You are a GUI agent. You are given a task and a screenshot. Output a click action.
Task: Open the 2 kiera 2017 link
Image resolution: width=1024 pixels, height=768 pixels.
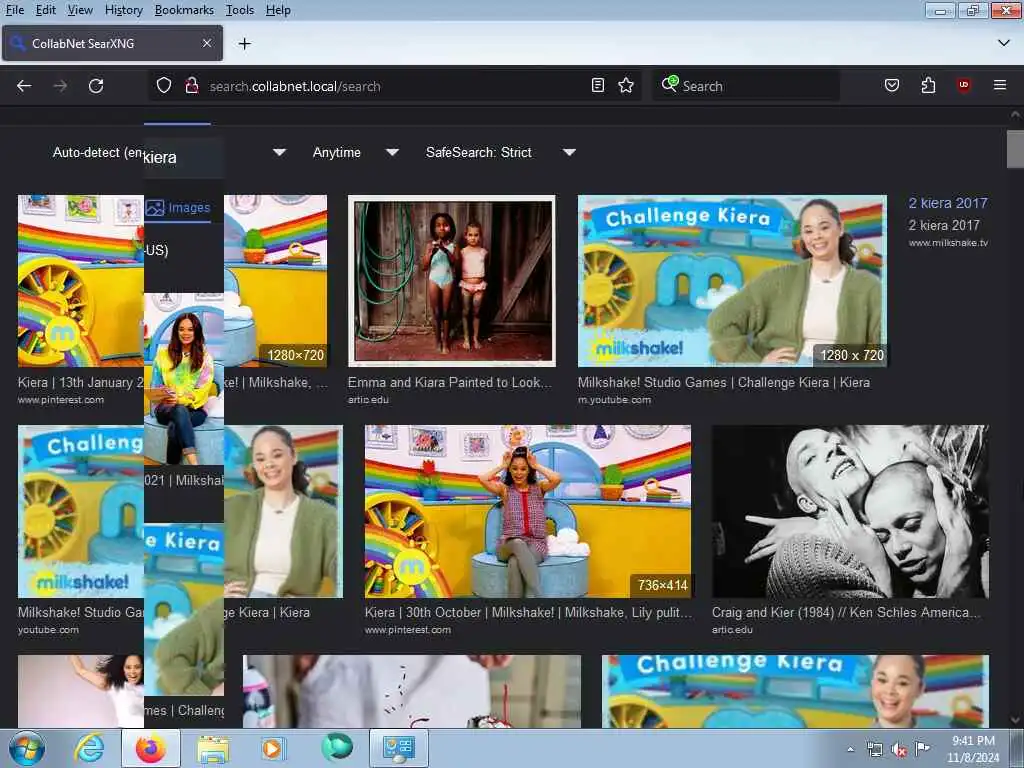(x=948, y=203)
